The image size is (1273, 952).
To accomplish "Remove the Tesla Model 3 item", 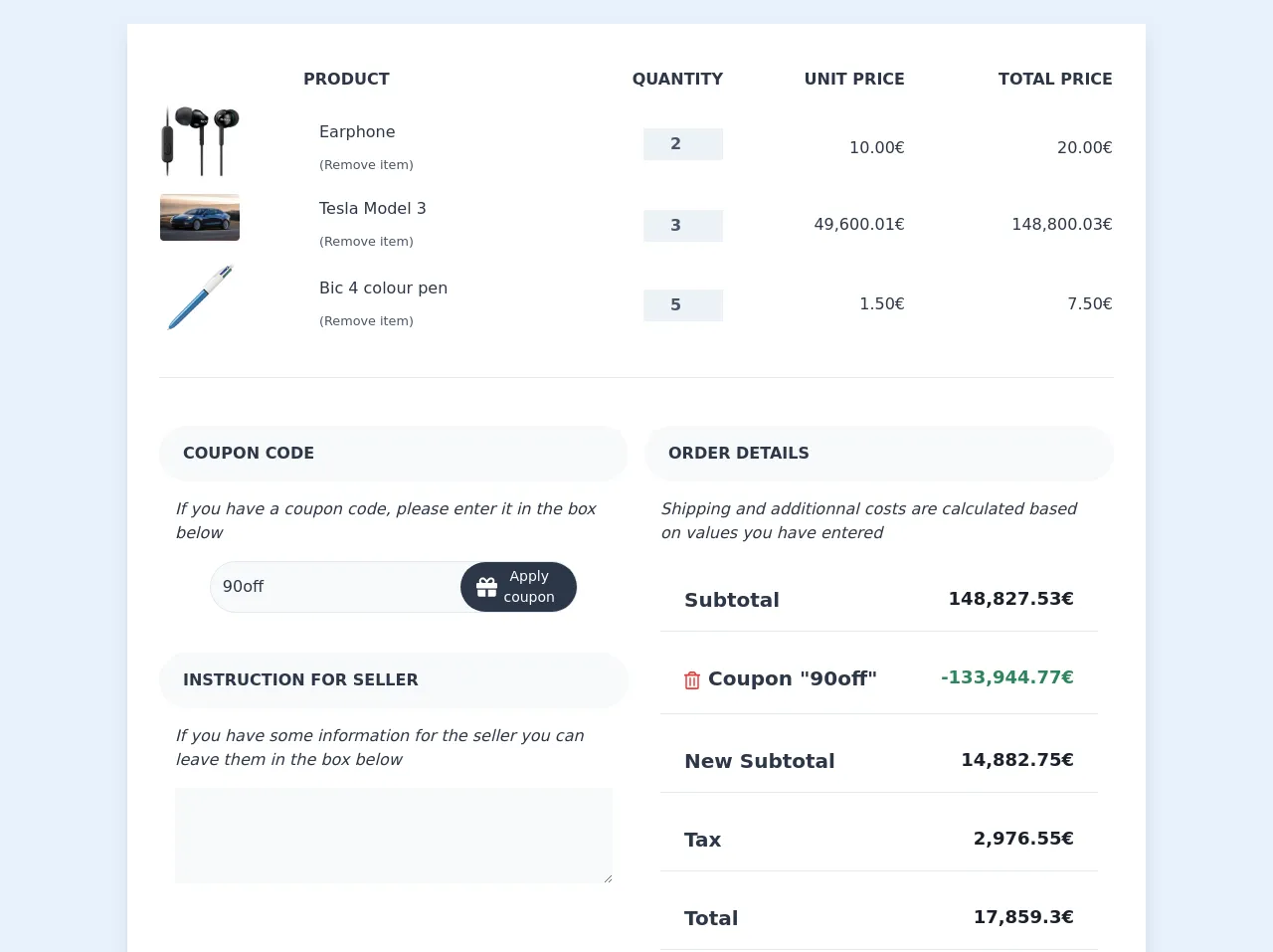I will coord(366,242).
